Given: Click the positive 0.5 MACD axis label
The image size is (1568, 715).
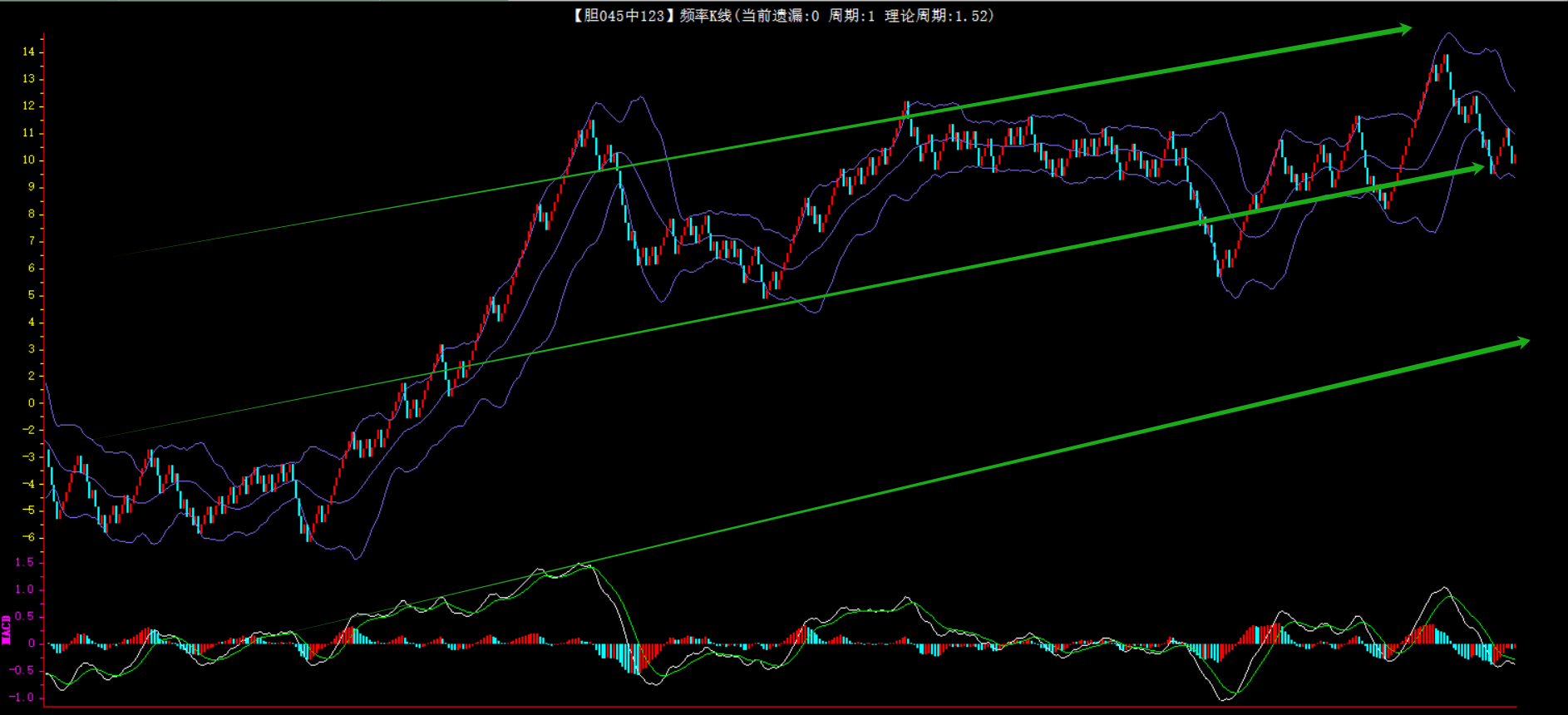Looking at the screenshot, I should click(x=25, y=616).
